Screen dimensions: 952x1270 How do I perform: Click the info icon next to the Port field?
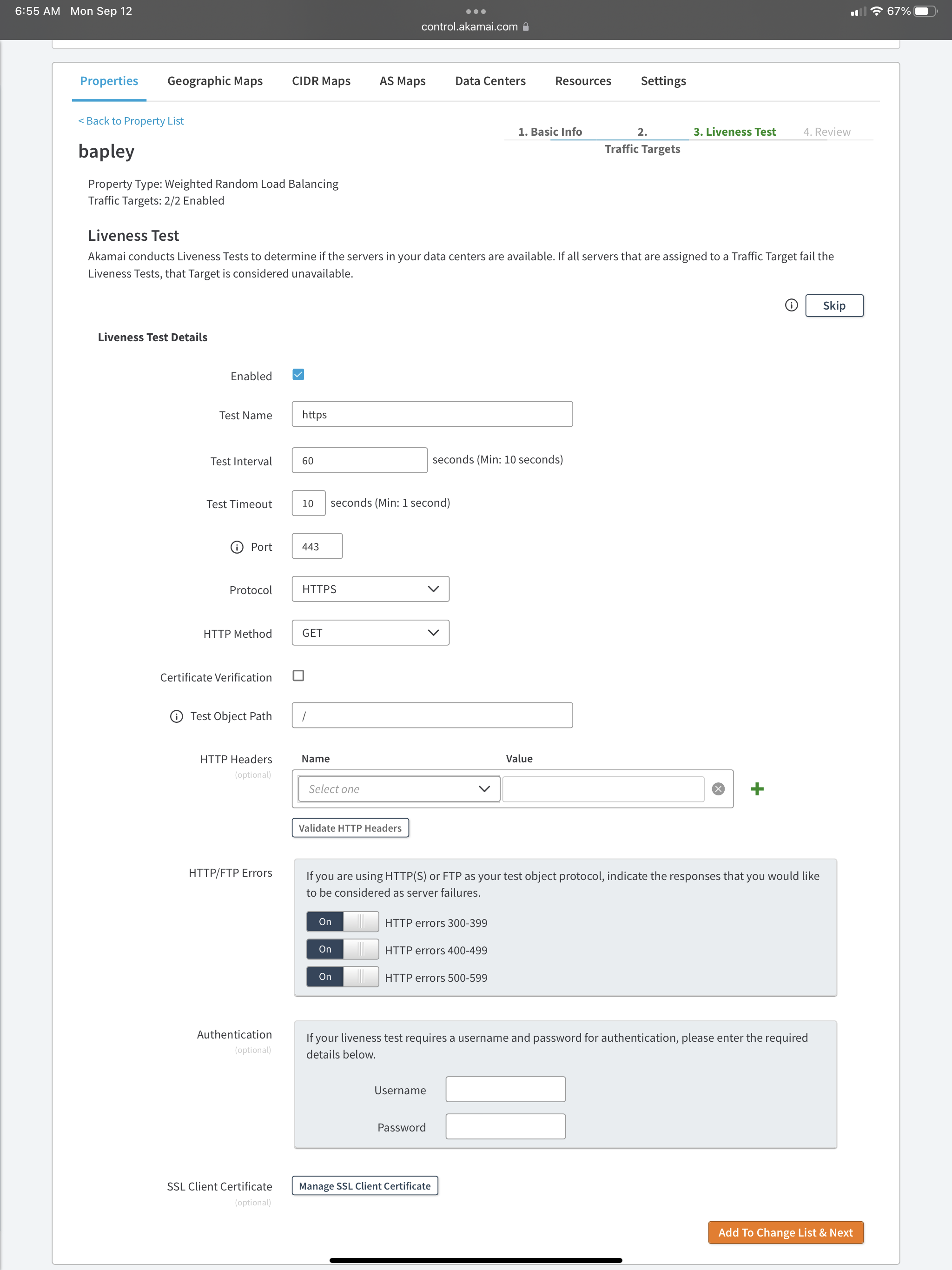237,547
